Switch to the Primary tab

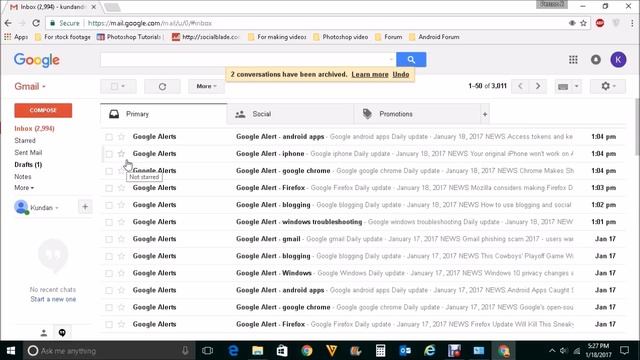[164, 114]
